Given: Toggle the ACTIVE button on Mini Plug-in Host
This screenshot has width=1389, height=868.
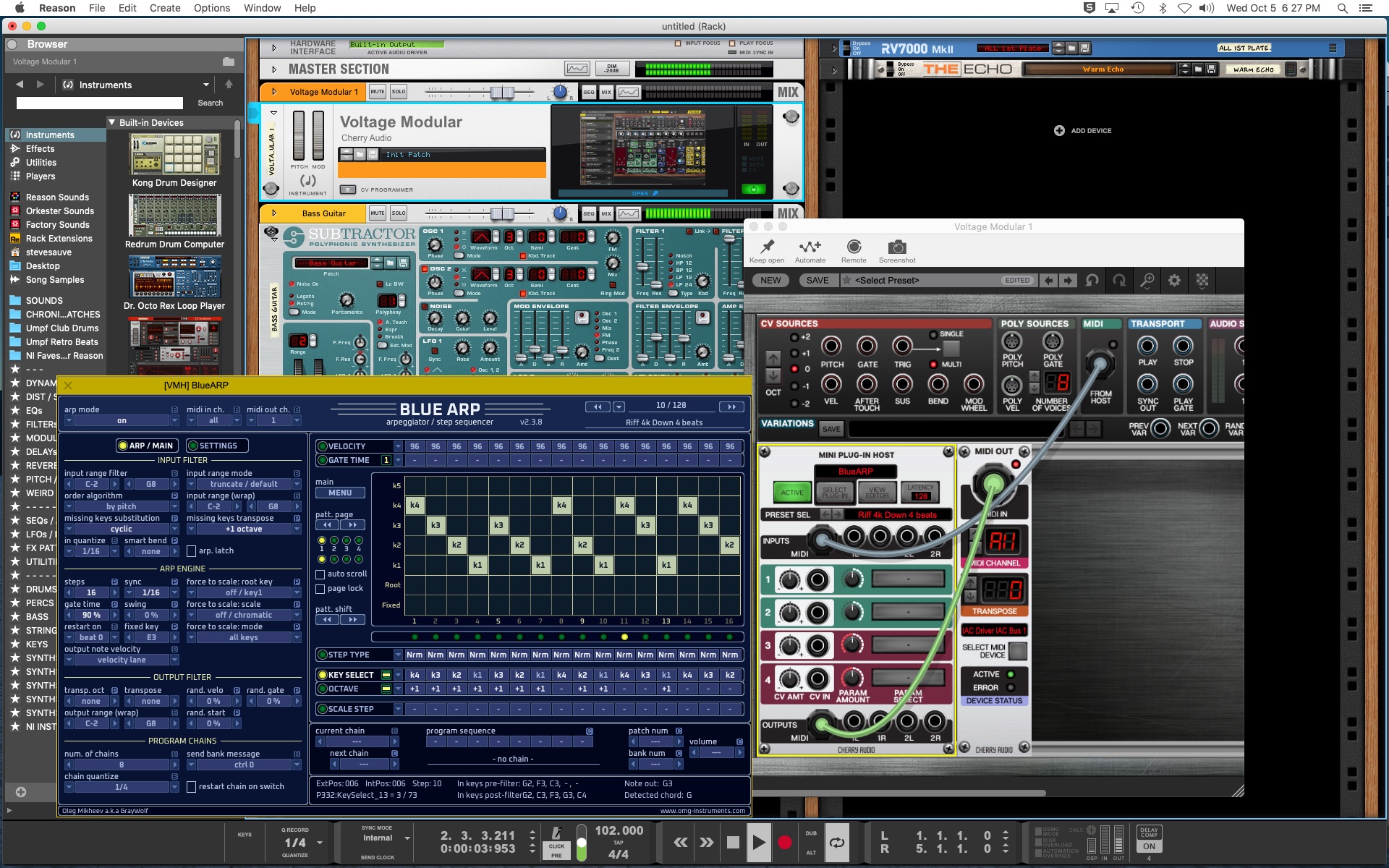Looking at the screenshot, I should (792, 493).
